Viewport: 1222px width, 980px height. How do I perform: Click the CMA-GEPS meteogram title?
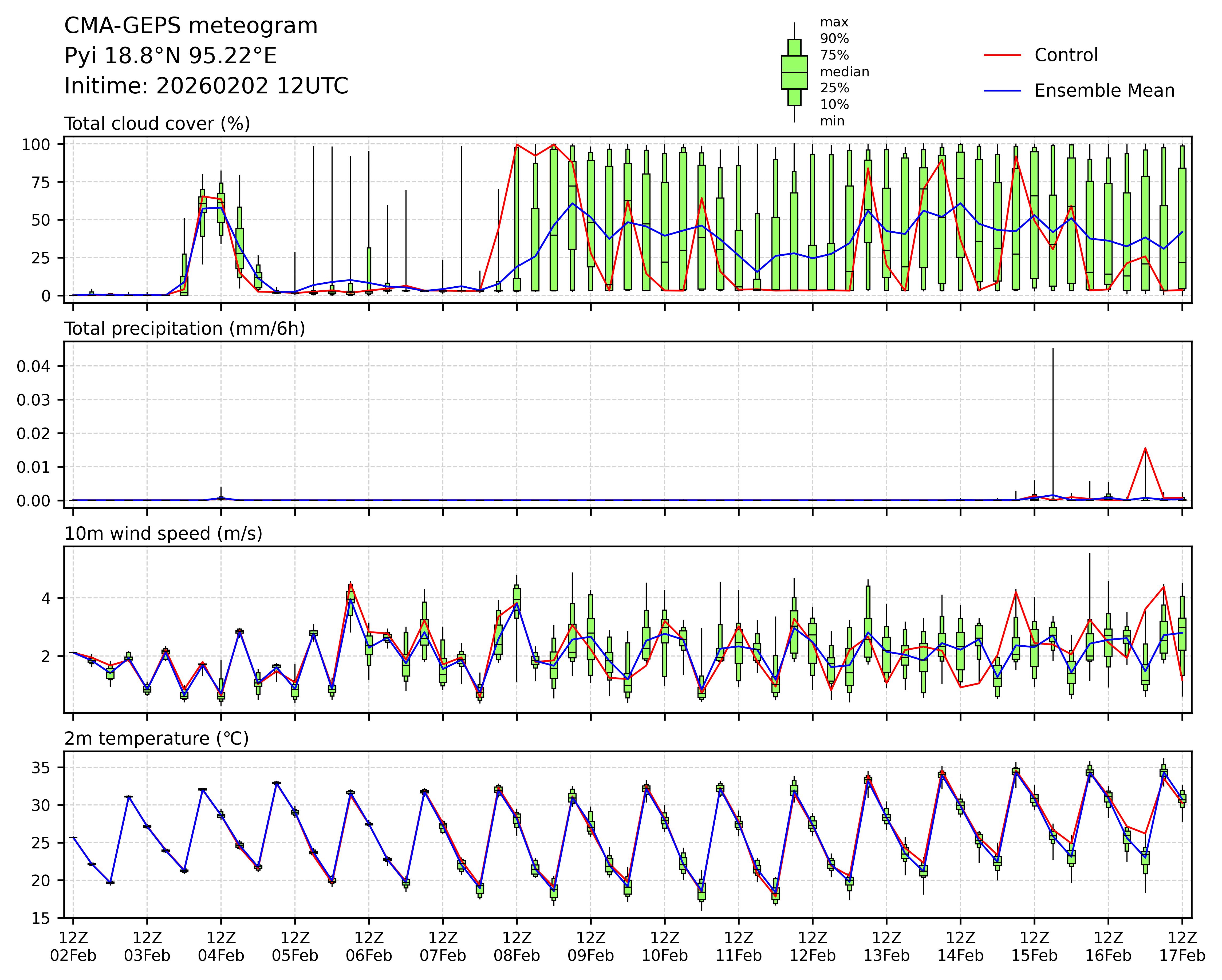pos(191,26)
